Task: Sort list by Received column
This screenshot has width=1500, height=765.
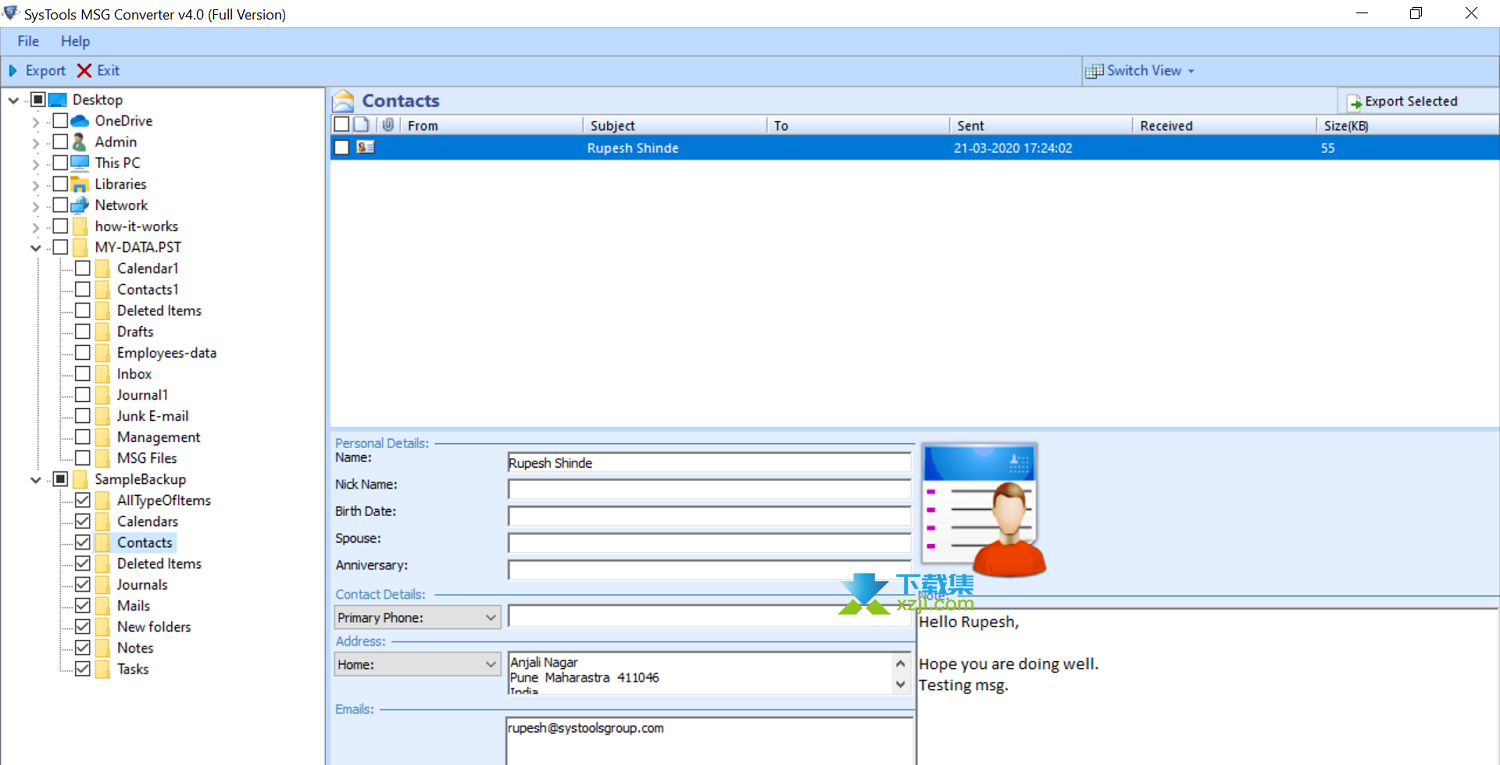Action: click(x=1224, y=125)
